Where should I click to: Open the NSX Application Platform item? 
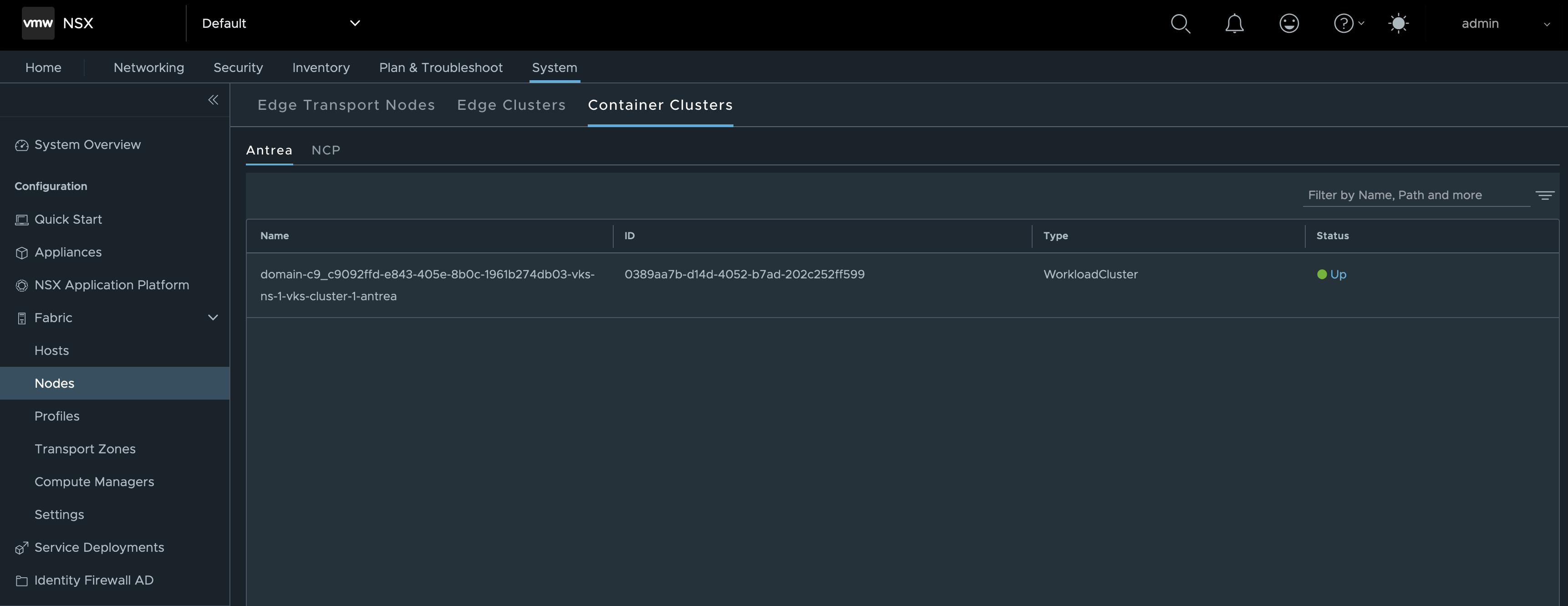(112, 285)
